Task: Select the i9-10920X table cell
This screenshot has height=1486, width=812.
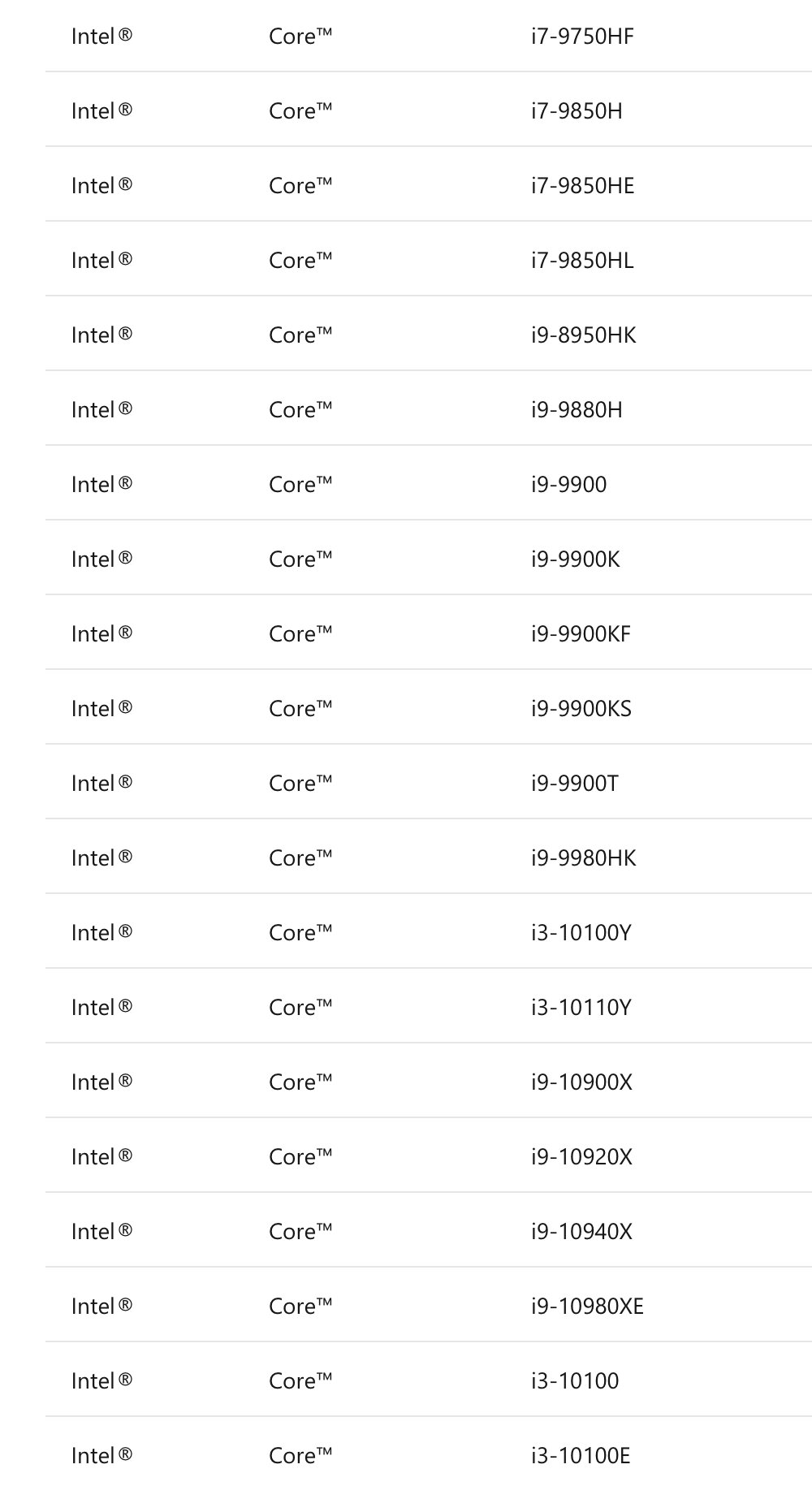Action: coord(581,1157)
